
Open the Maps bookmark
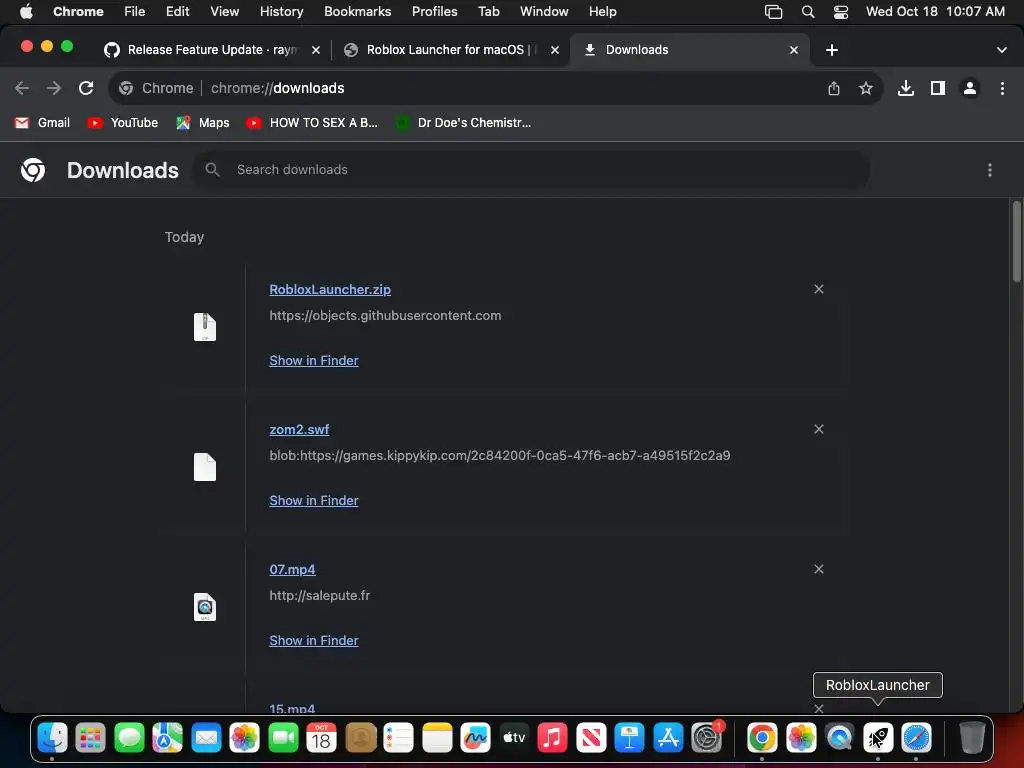[x=202, y=123]
